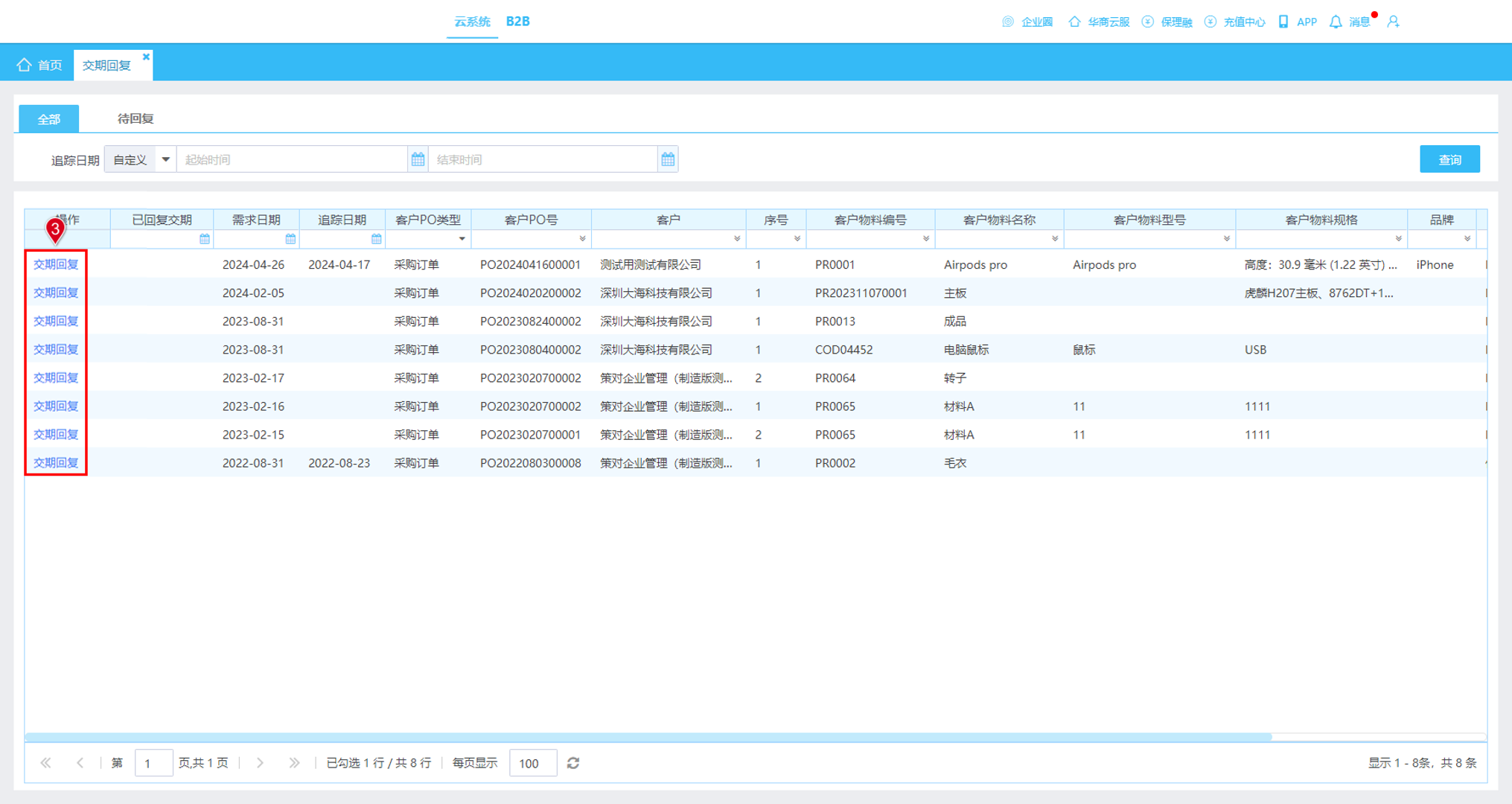Open calendar filter under 需求日期 column

[290, 239]
